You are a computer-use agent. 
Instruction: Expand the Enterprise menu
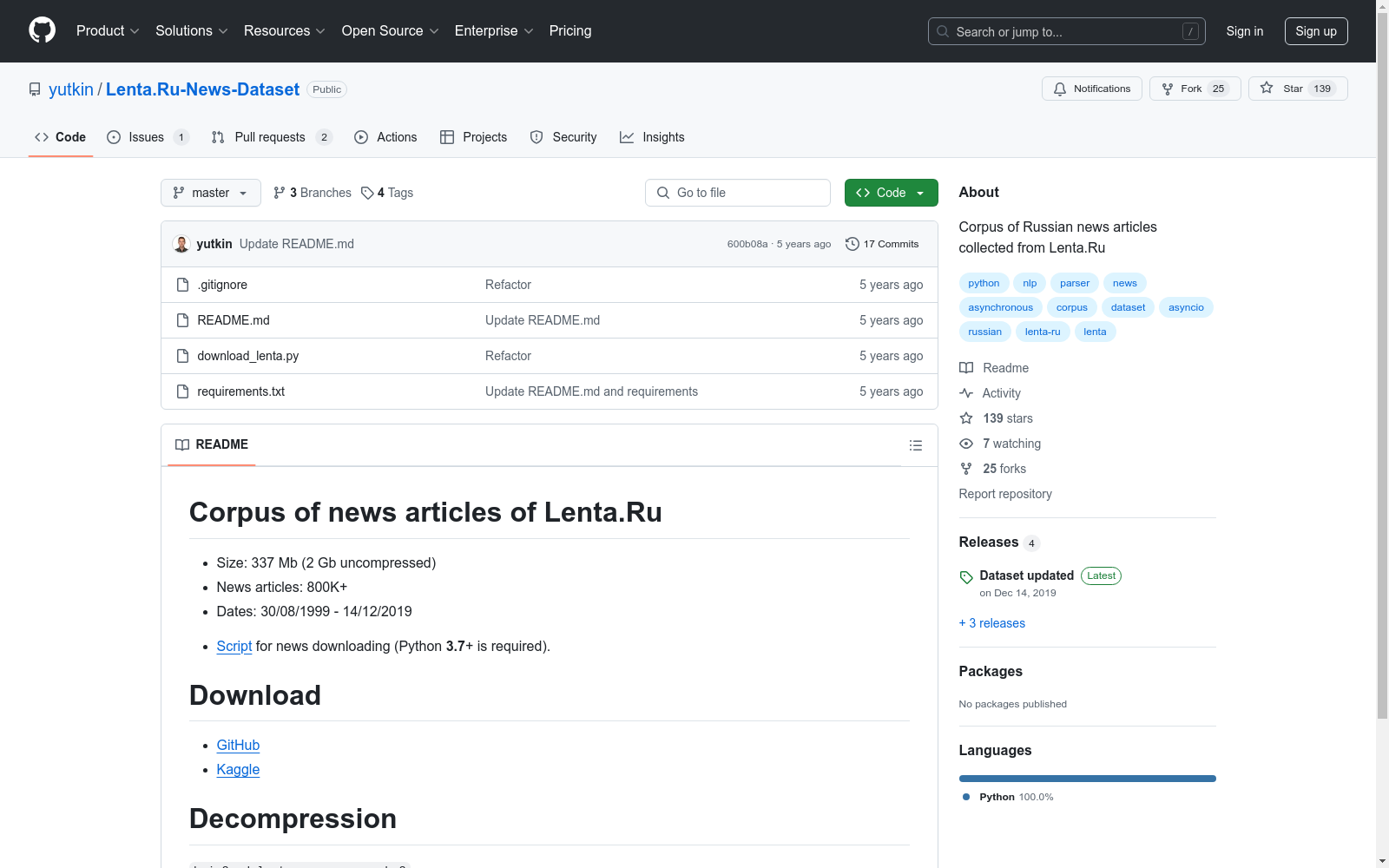point(494,30)
